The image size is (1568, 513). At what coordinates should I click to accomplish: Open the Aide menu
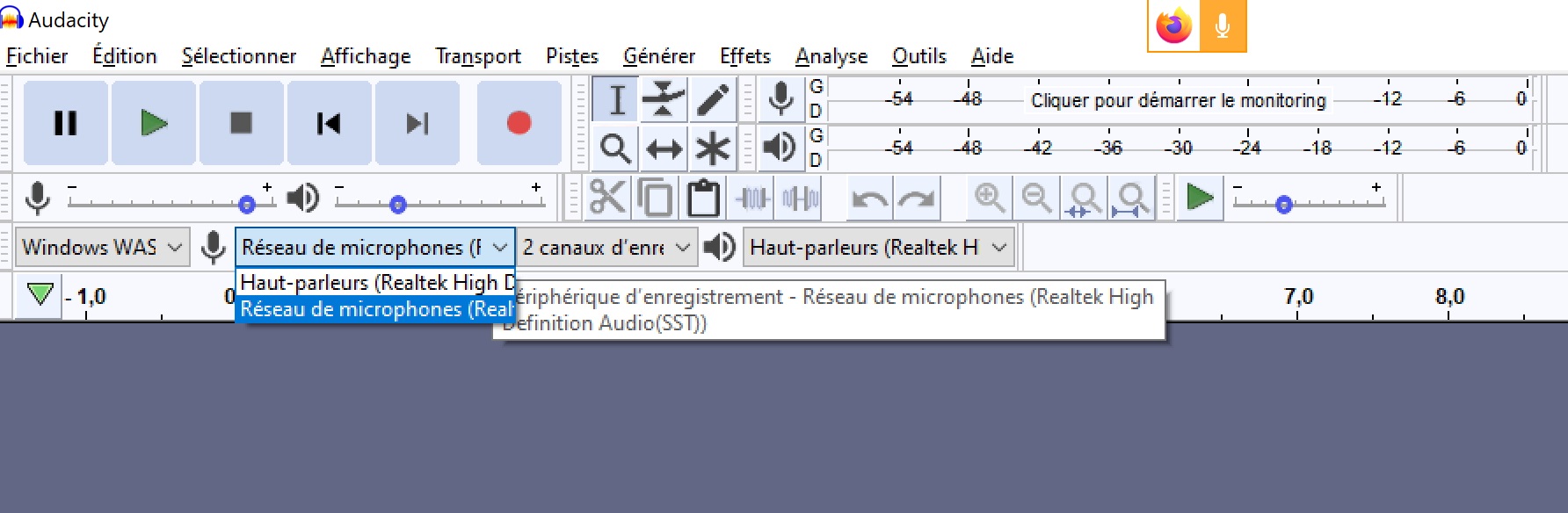[992, 56]
